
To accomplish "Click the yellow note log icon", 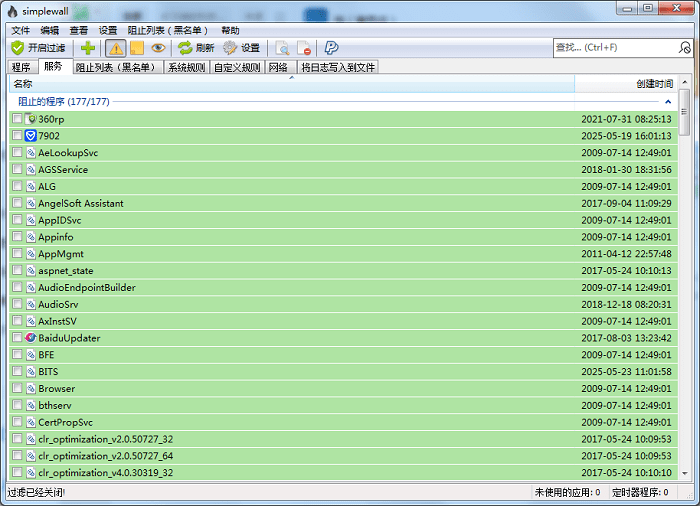I will pyautogui.click(x=137, y=48).
